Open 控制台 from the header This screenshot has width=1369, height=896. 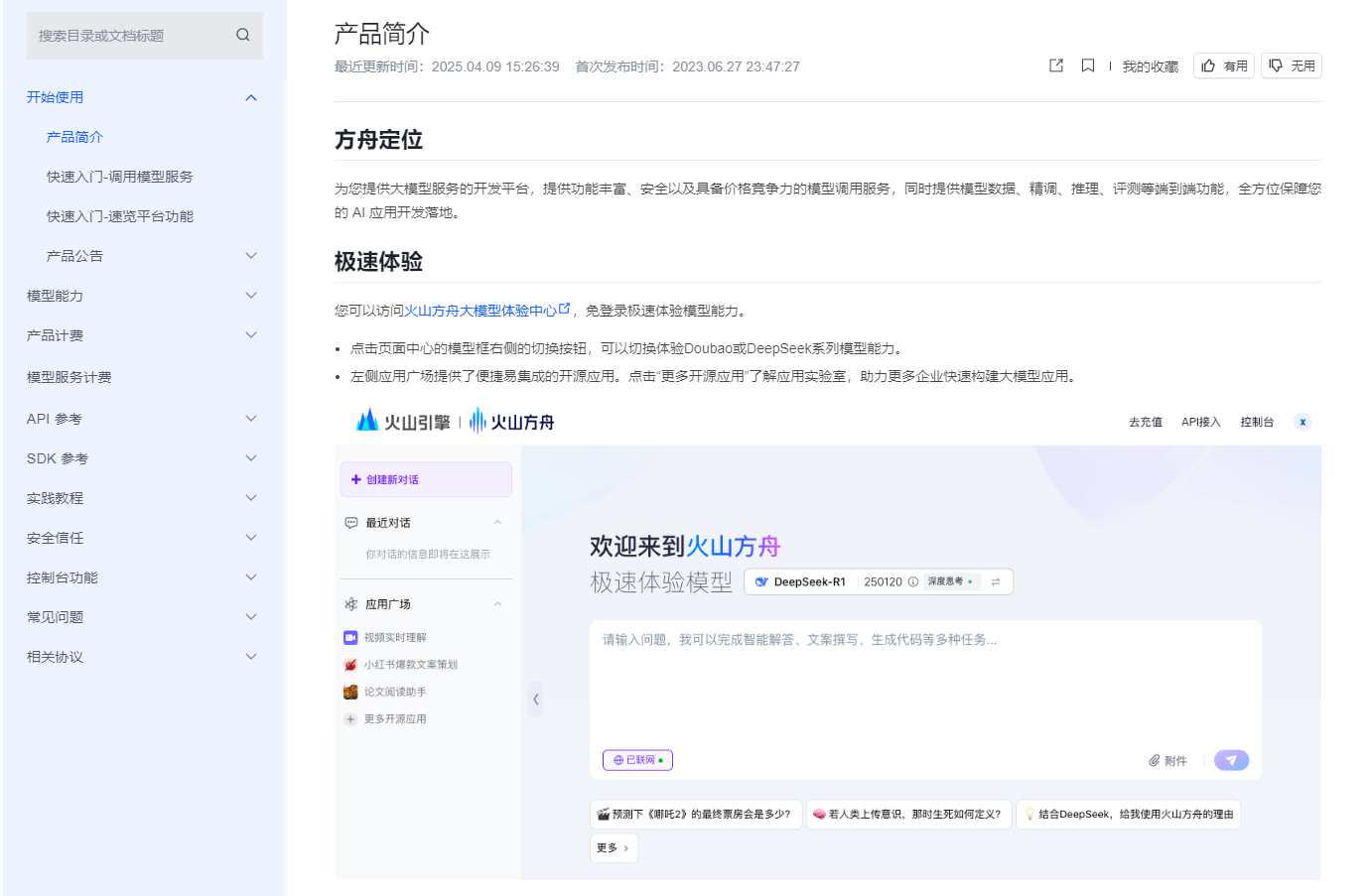pyautogui.click(x=1257, y=422)
